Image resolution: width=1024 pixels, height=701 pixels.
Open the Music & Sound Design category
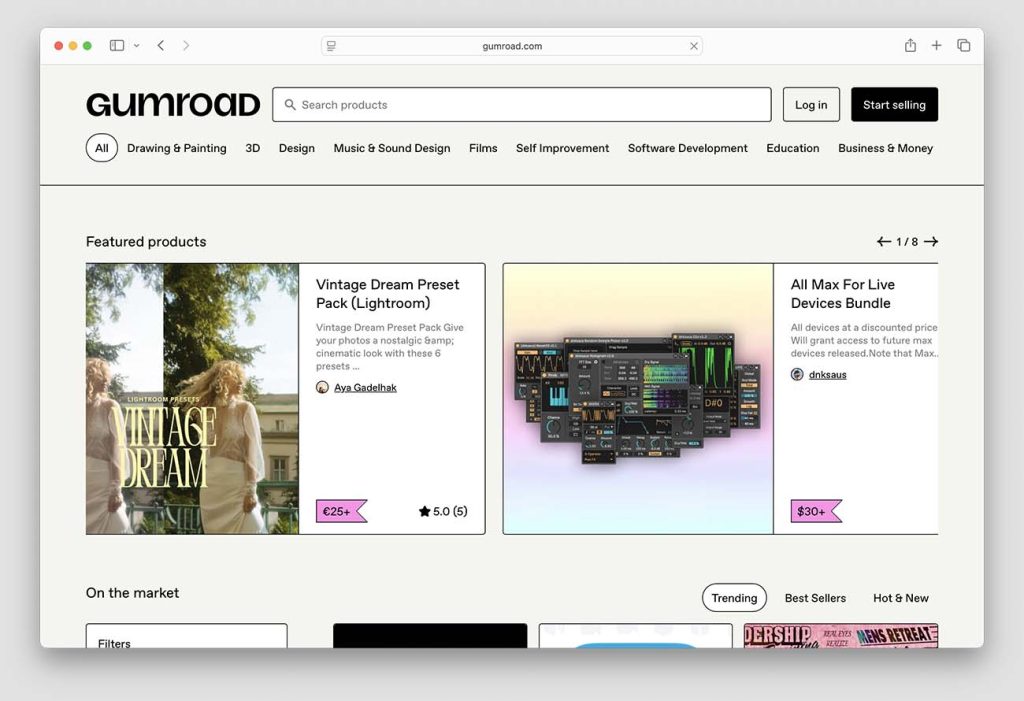[x=391, y=148]
